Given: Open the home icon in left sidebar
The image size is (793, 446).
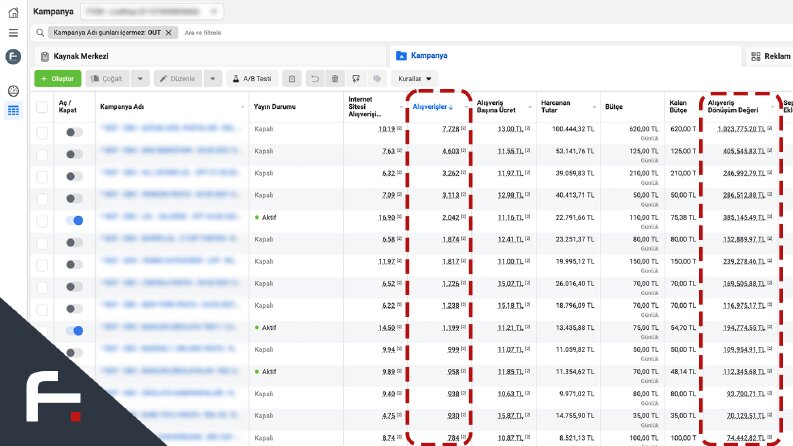Looking at the screenshot, I should 14,12.
